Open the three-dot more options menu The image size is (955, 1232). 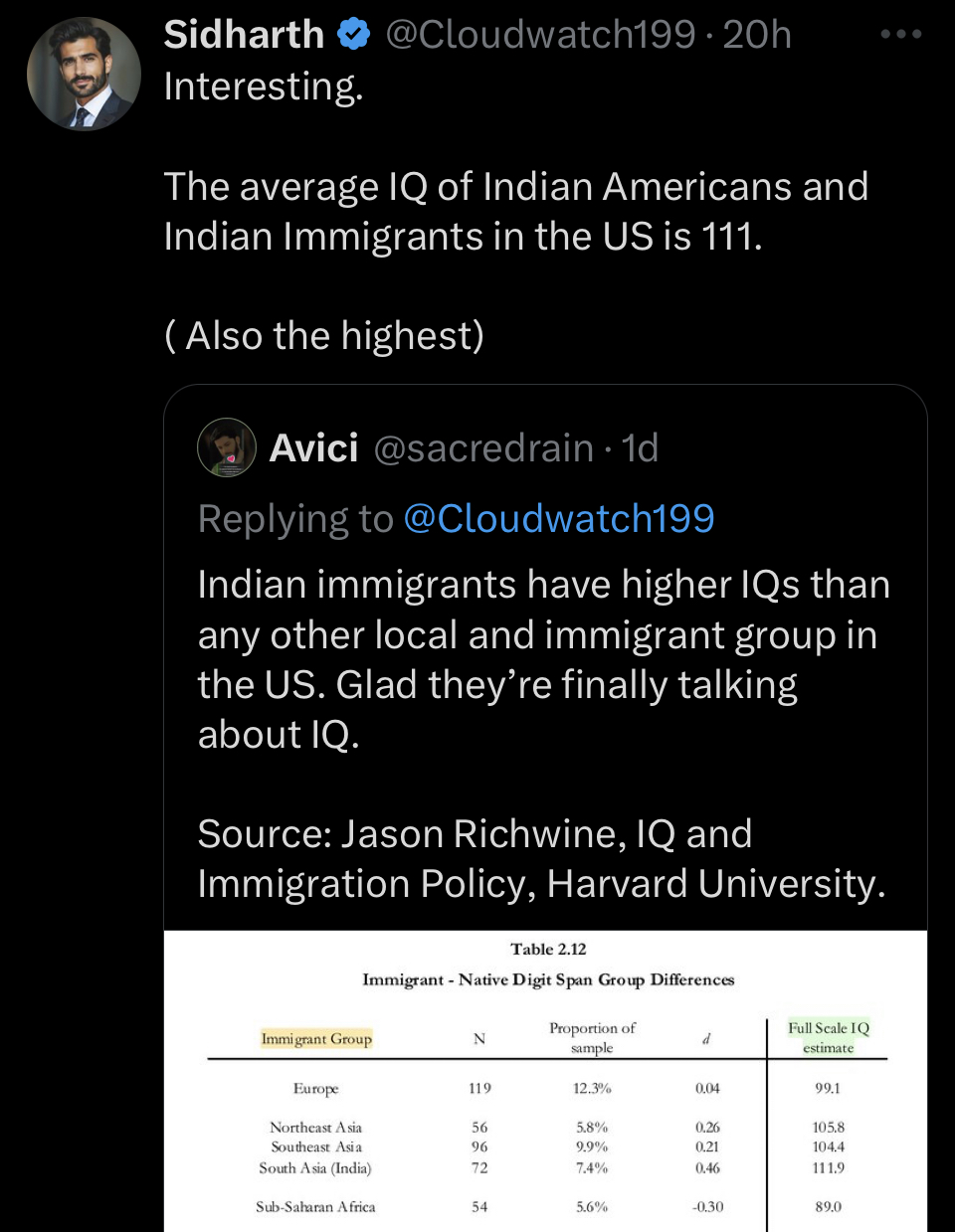[901, 35]
